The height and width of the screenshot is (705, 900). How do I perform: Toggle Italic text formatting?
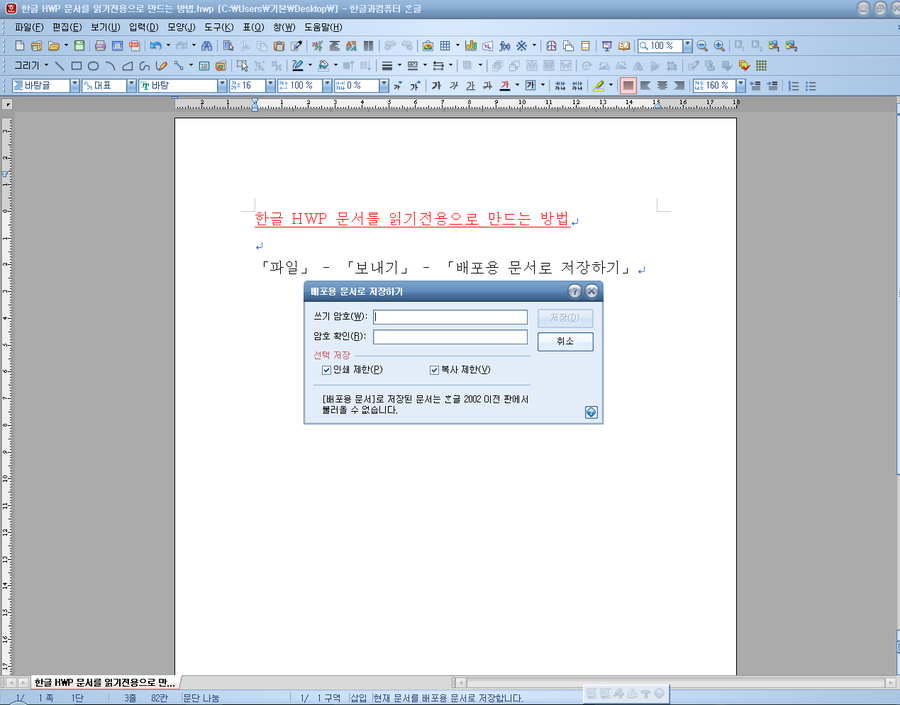pos(453,86)
